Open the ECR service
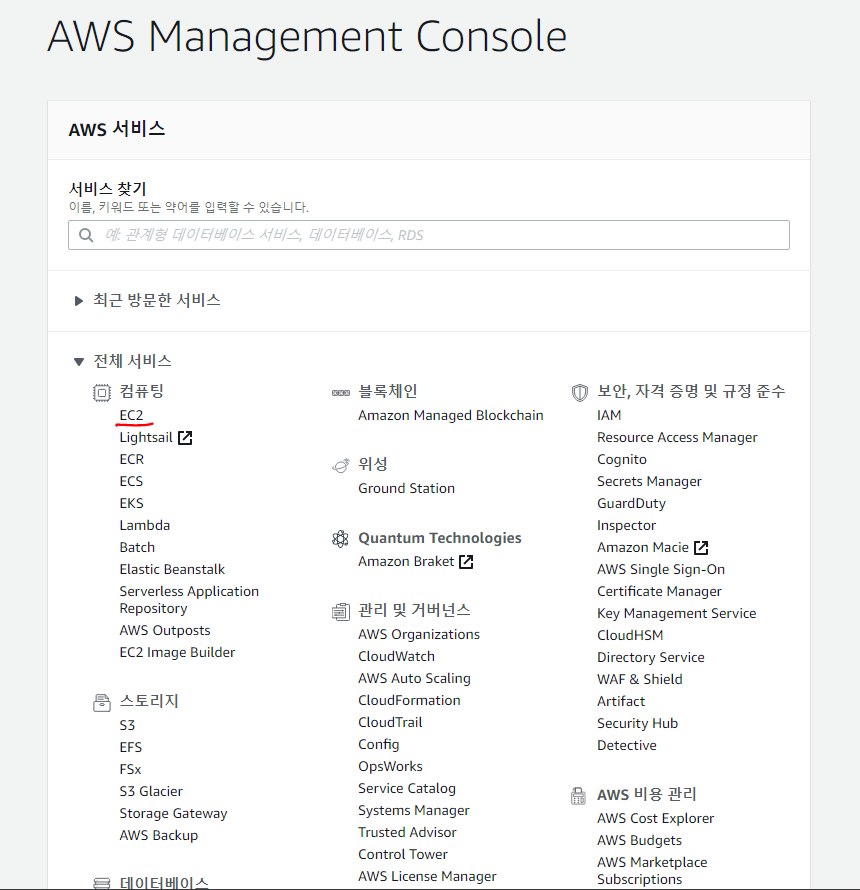This screenshot has height=890, width=860. pyautogui.click(x=132, y=459)
